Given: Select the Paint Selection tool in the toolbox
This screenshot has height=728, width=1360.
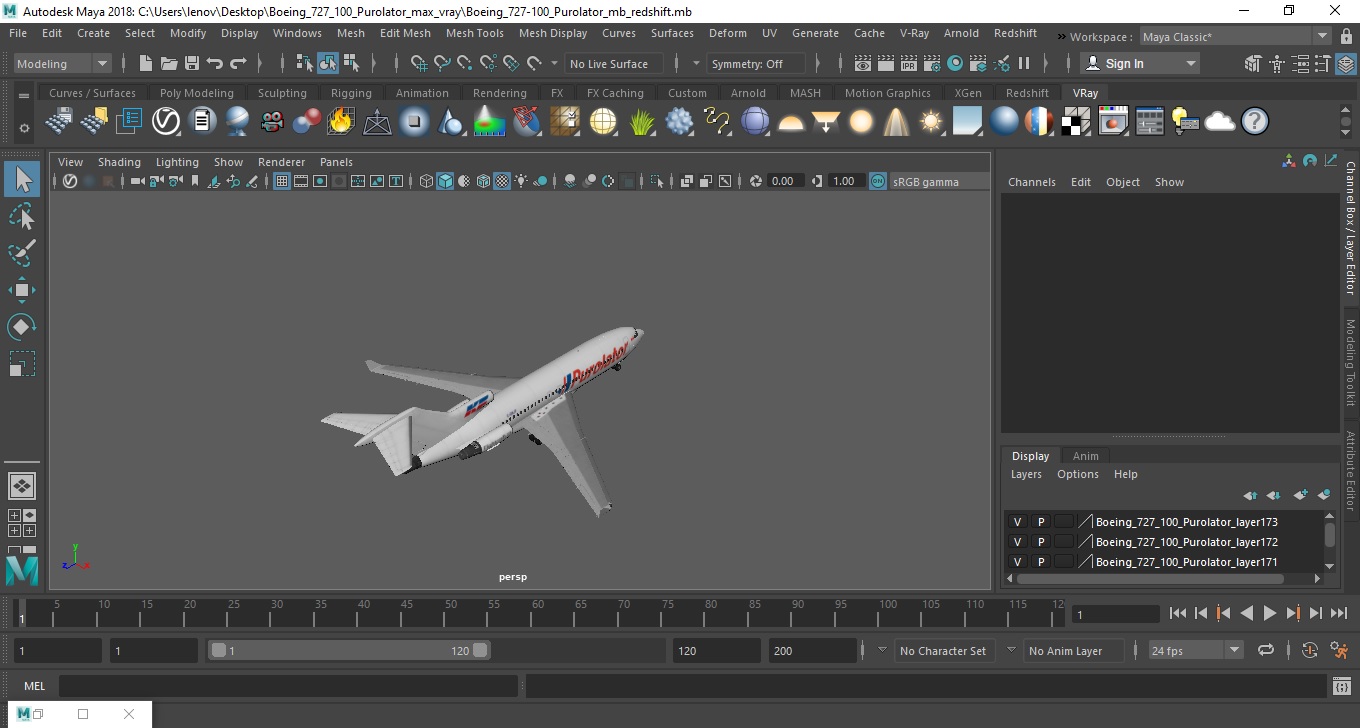Looking at the screenshot, I should (x=22, y=253).
